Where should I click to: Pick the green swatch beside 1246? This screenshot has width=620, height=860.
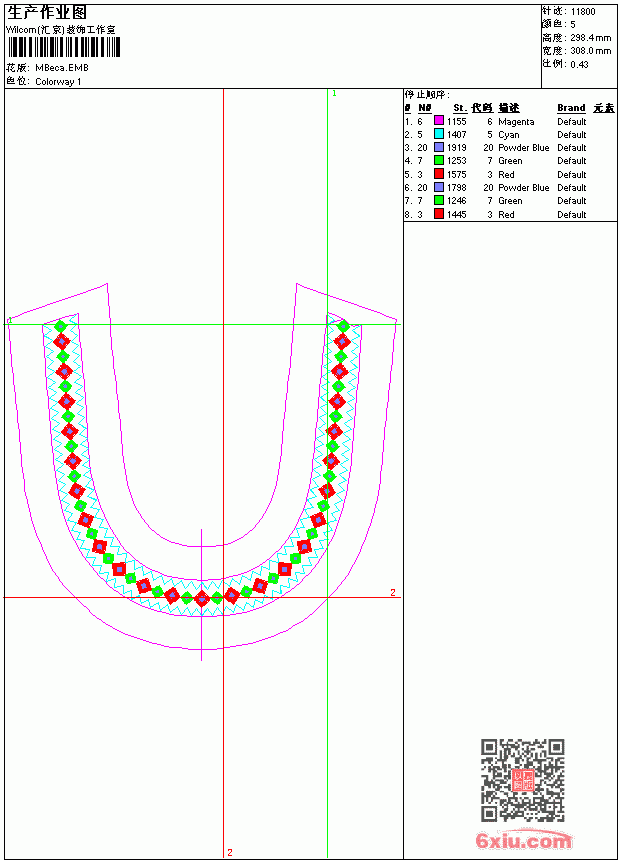click(x=439, y=200)
